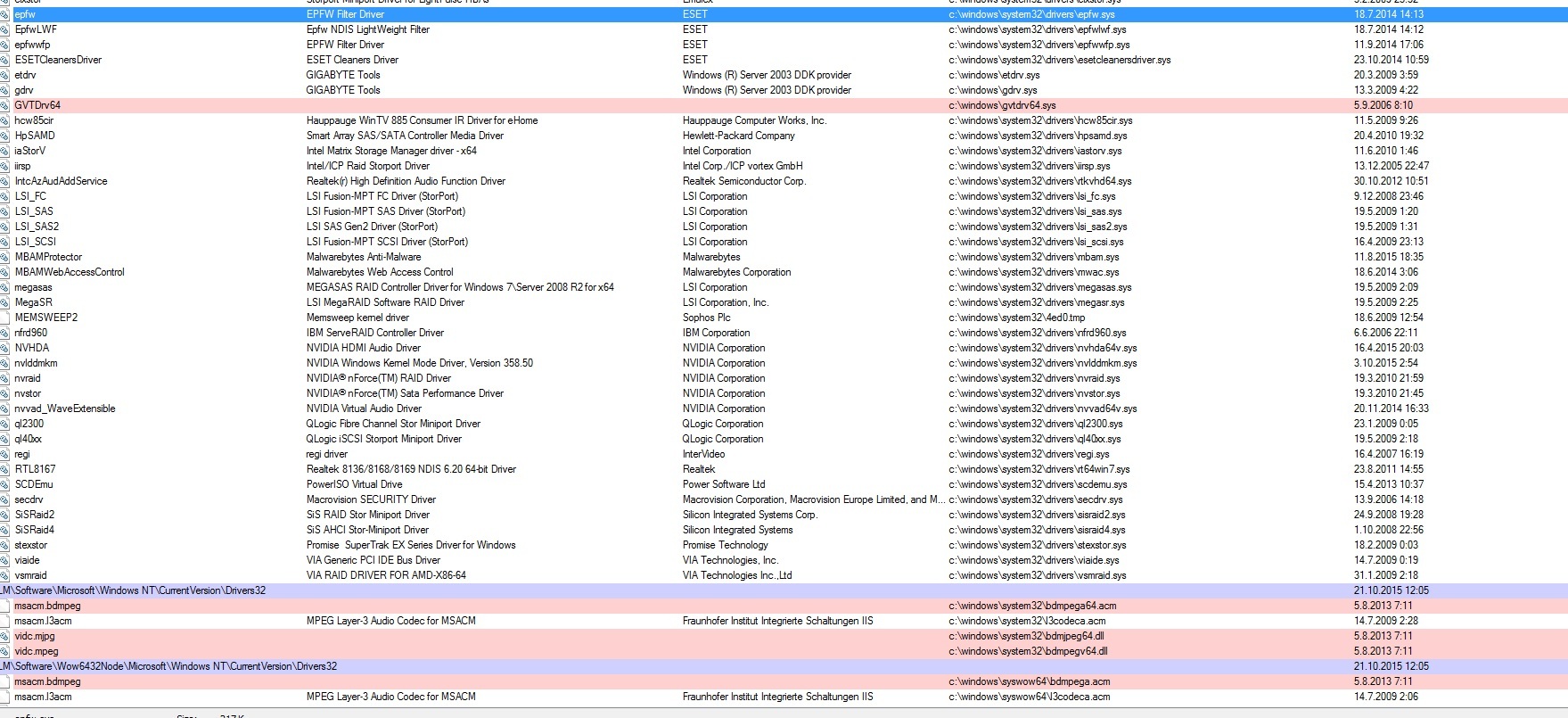Viewport: 1568px width, 718px height.
Task: Click the EpfwLWF entry name
Action: 36,29
